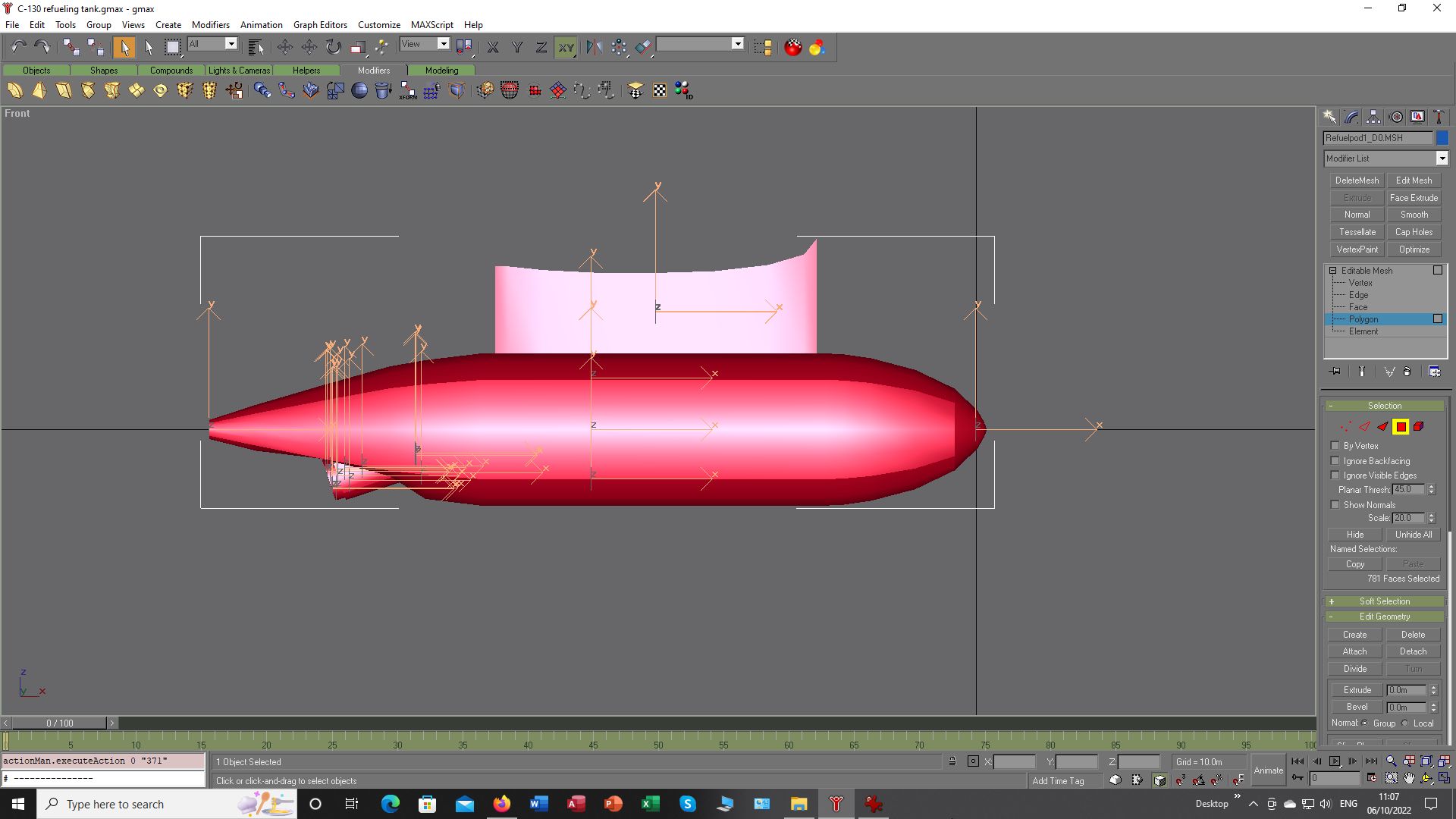Choose Element sub-object selection icon
This screenshot has width=1456, height=819.
(x=1418, y=427)
